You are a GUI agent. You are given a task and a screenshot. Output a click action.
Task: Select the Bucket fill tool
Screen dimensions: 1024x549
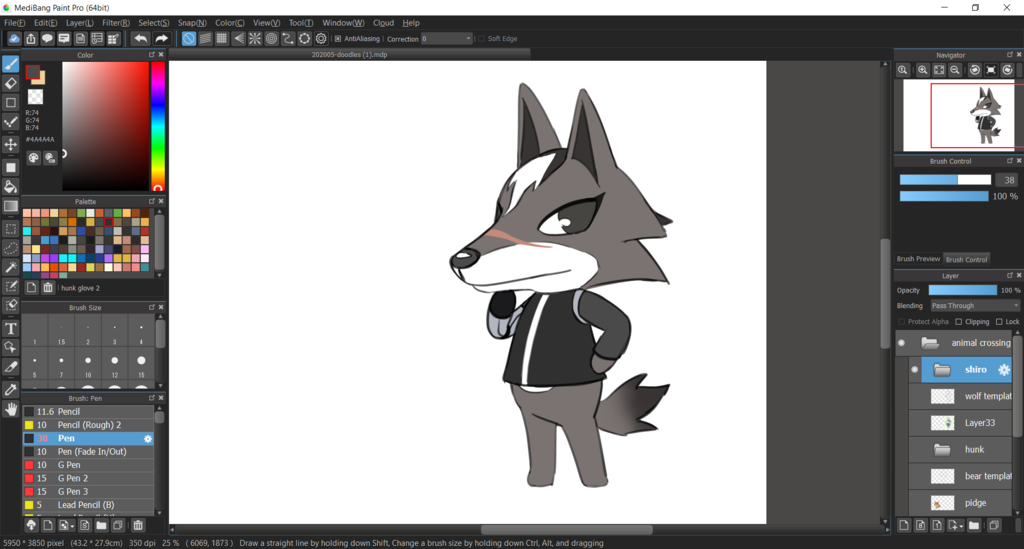(x=11, y=186)
